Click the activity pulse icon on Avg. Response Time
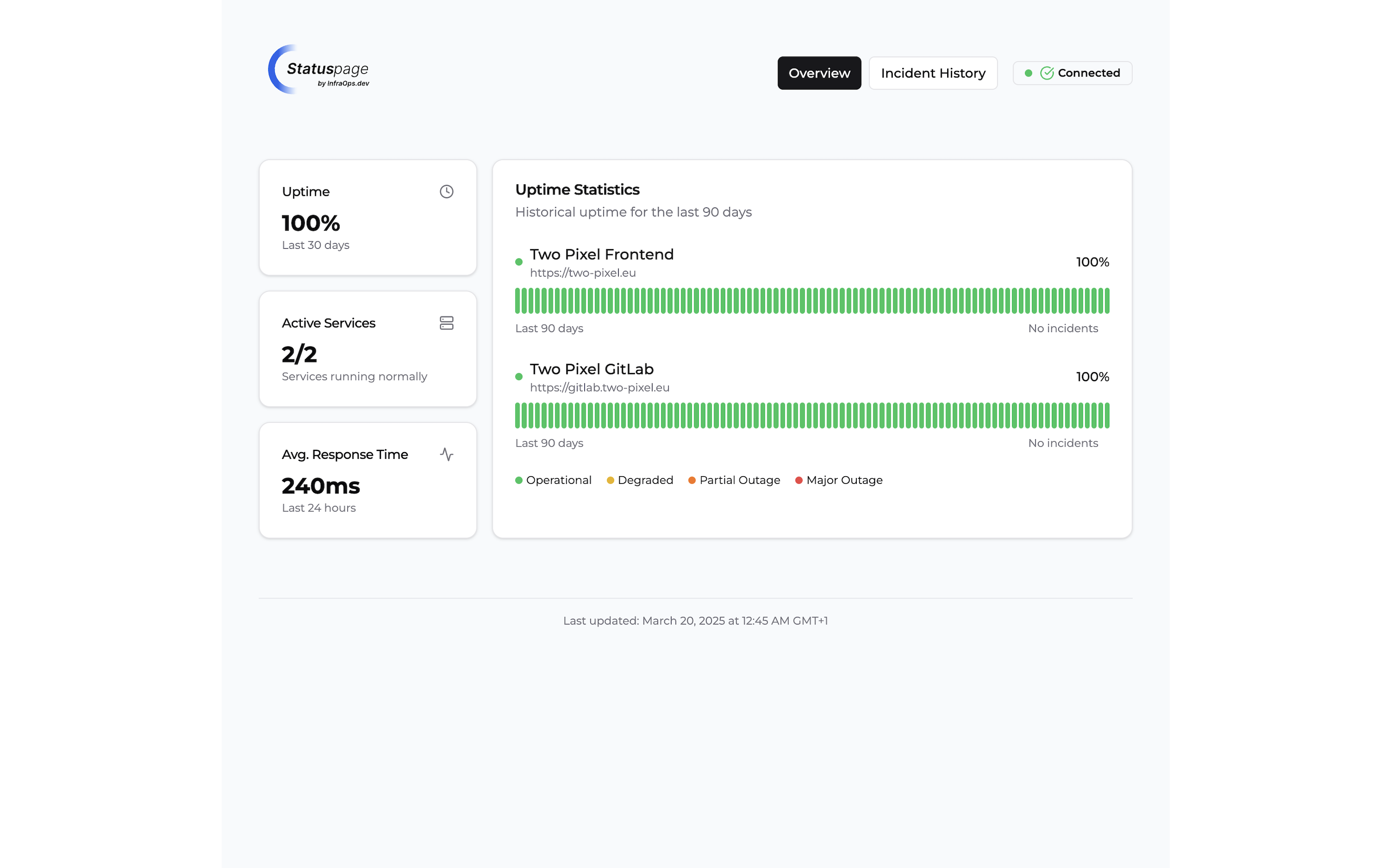 (447, 454)
